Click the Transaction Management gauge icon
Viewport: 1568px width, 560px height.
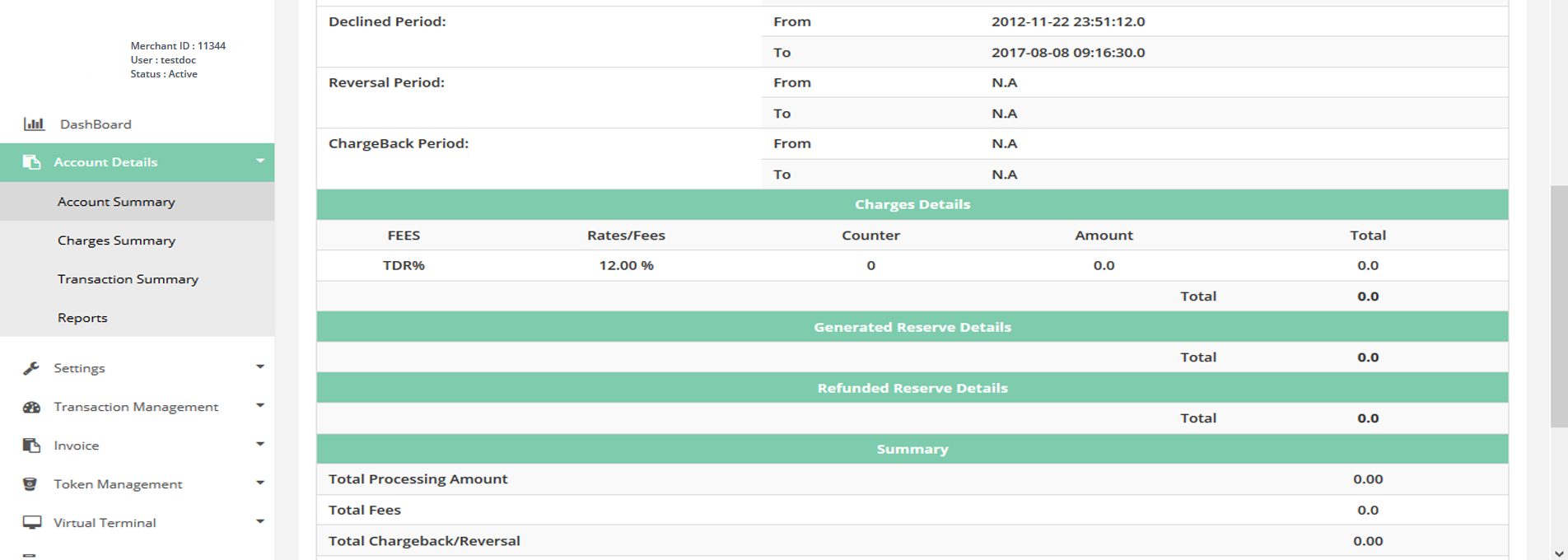click(x=31, y=407)
